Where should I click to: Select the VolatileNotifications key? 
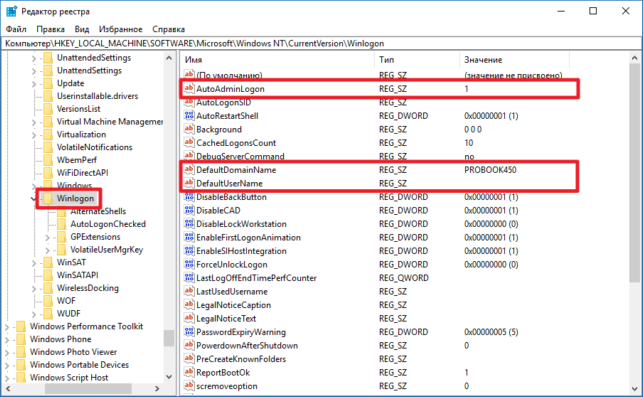[x=94, y=147]
